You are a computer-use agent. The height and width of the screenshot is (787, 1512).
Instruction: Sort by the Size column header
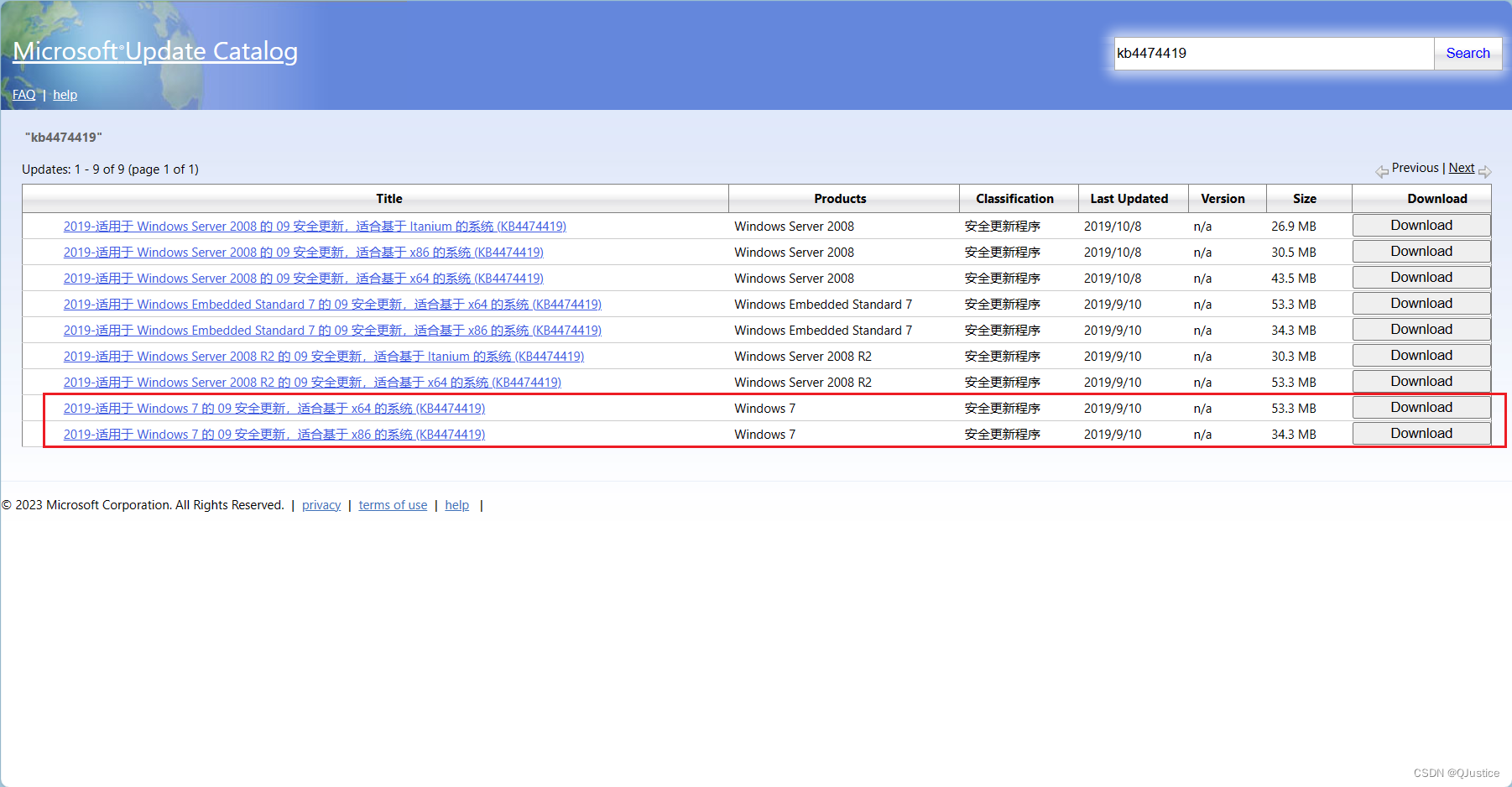(x=1305, y=199)
